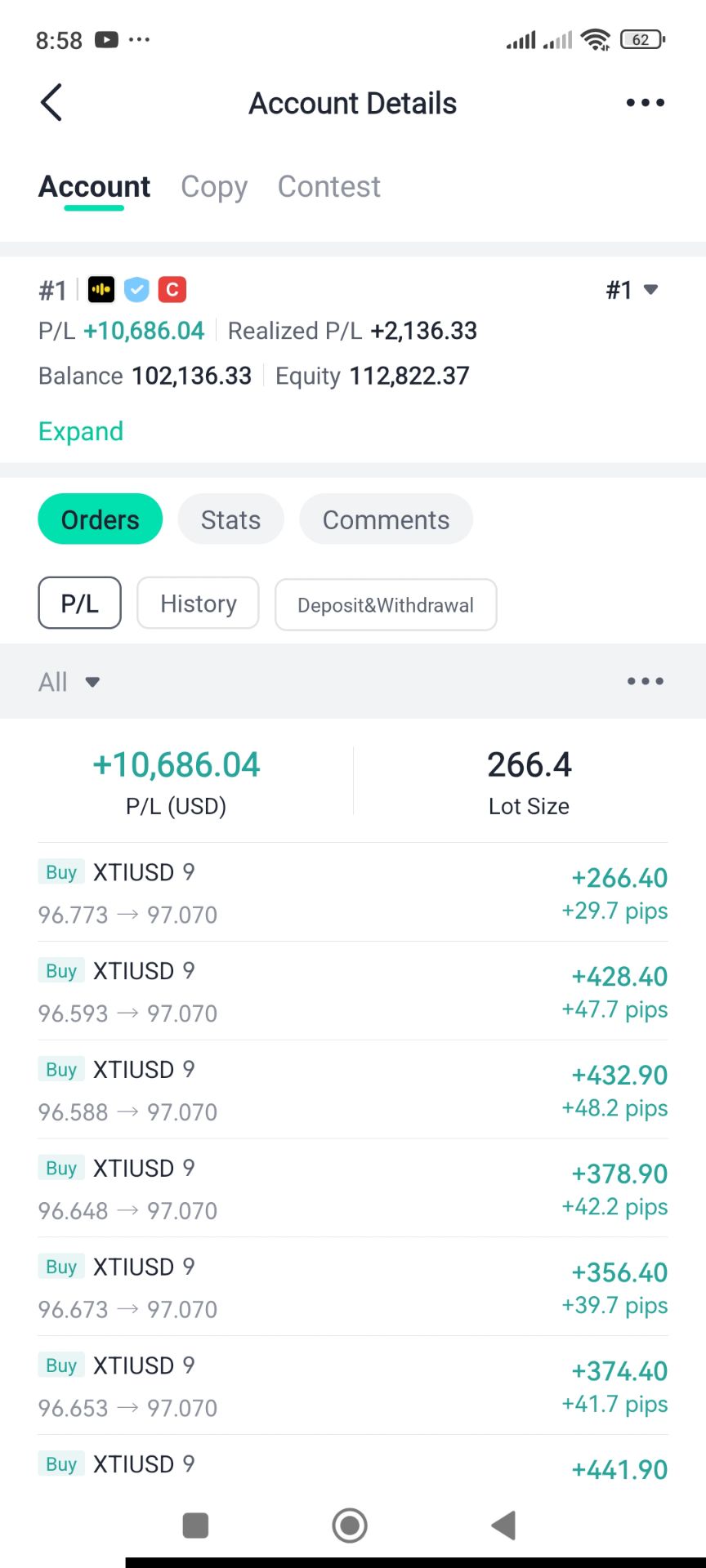
Task: Tap the blue verified shield badge
Action: pyautogui.click(x=136, y=289)
